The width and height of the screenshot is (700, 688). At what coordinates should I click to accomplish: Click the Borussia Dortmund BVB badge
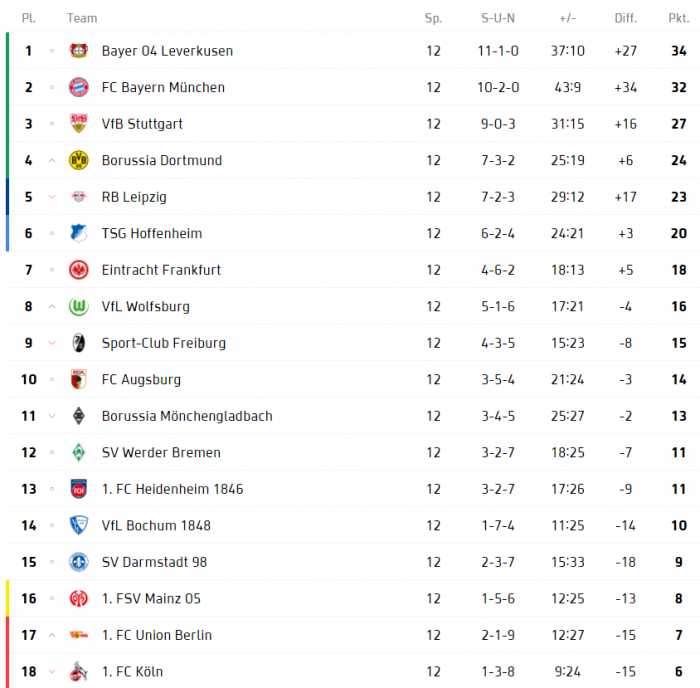point(79,160)
